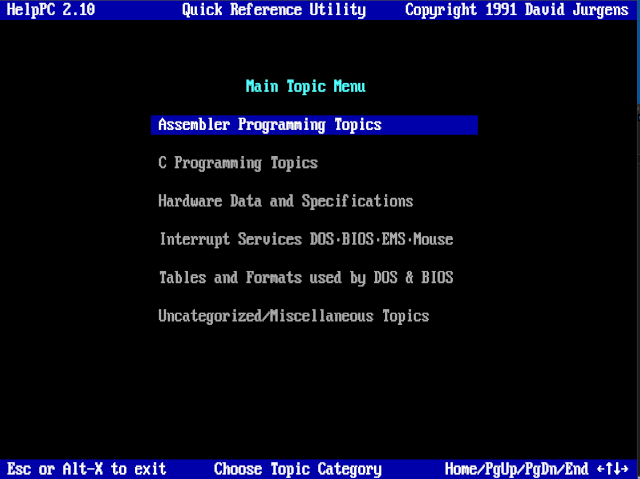The width and height of the screenshot is (640, 479).
Task: Click the left arrow symbol in the status bar
Action: (602, 469)
